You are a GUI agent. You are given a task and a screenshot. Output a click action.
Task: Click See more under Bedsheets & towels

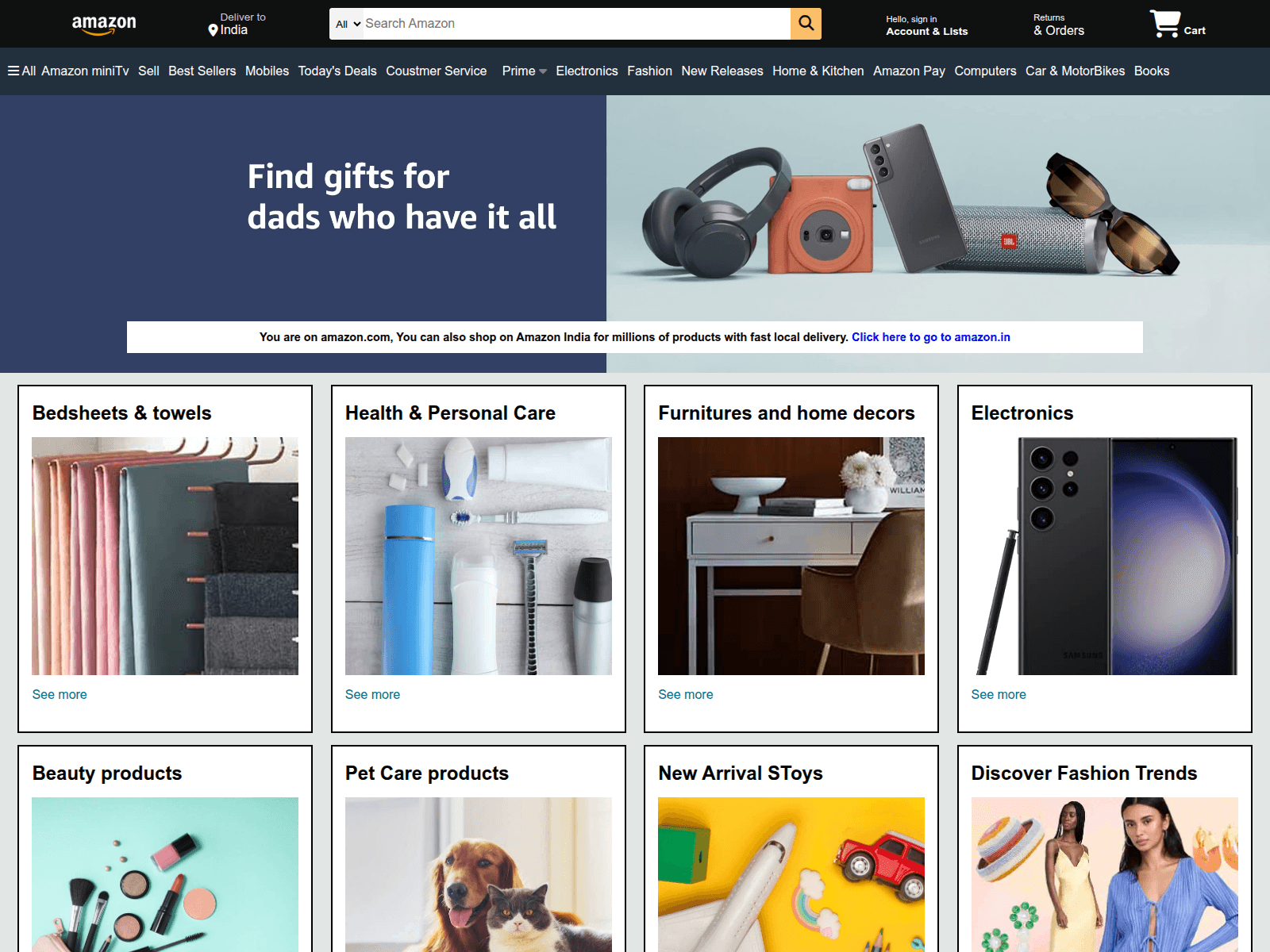pyautogui.click(x=60, y=694)
